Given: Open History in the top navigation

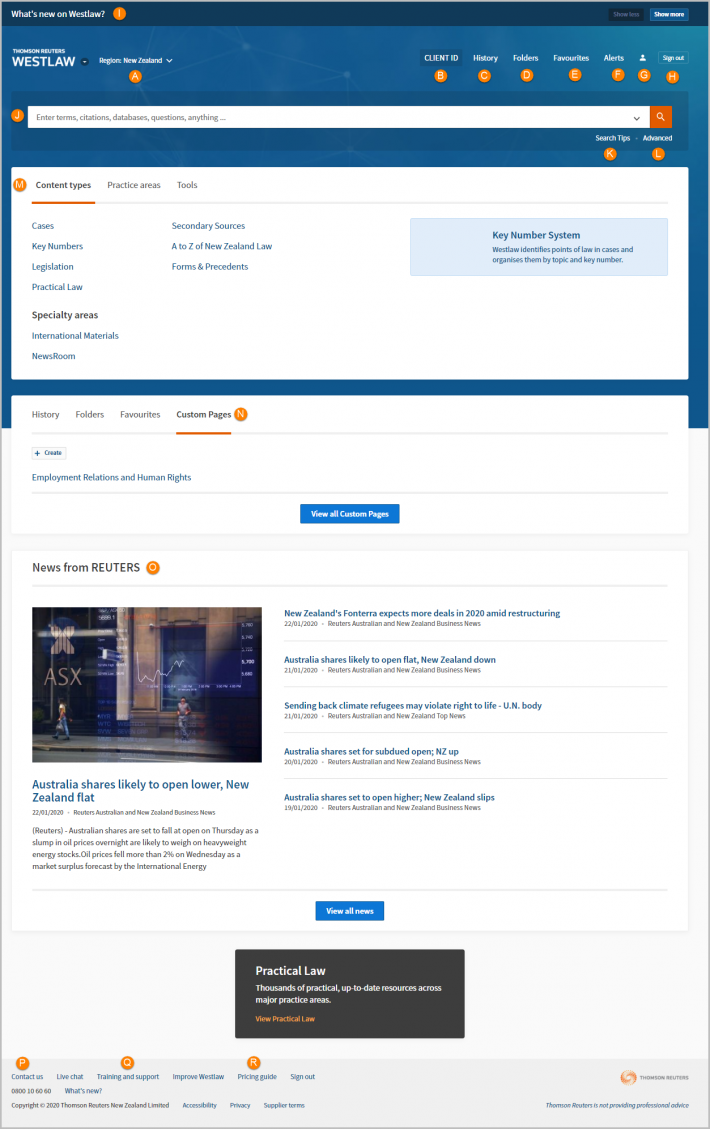Looking at the screenshot, I should (485, 58).
